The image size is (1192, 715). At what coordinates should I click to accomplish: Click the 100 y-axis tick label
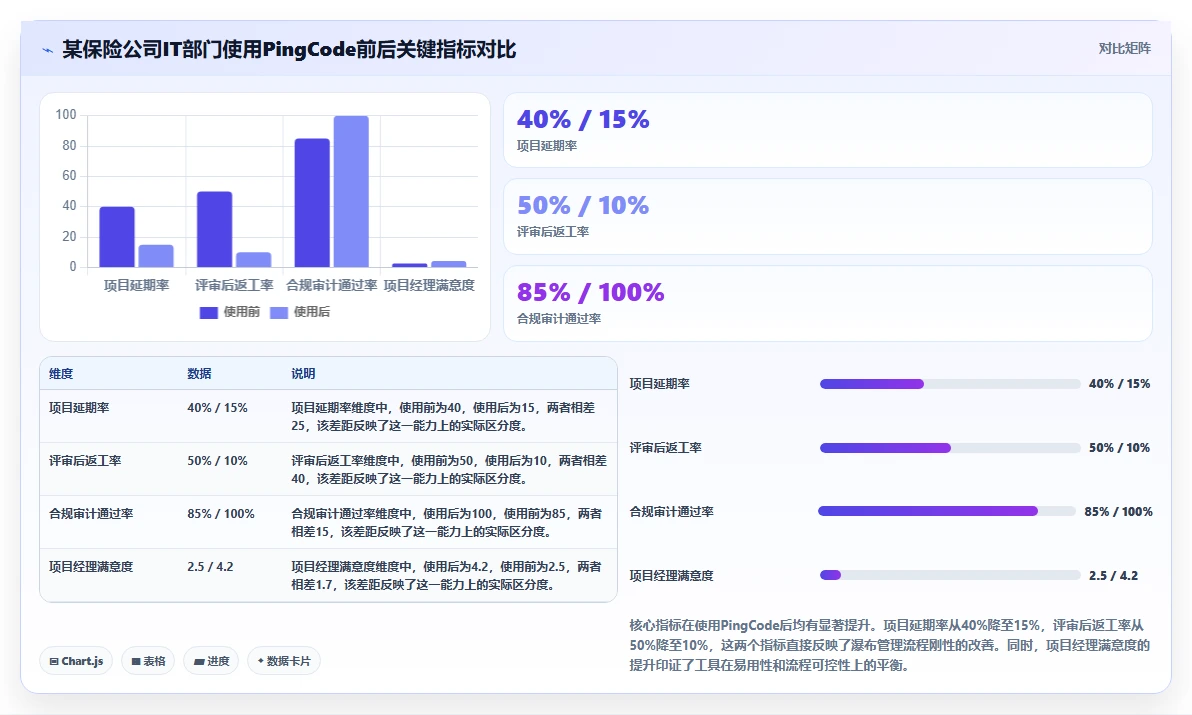[x=66, y=115]
